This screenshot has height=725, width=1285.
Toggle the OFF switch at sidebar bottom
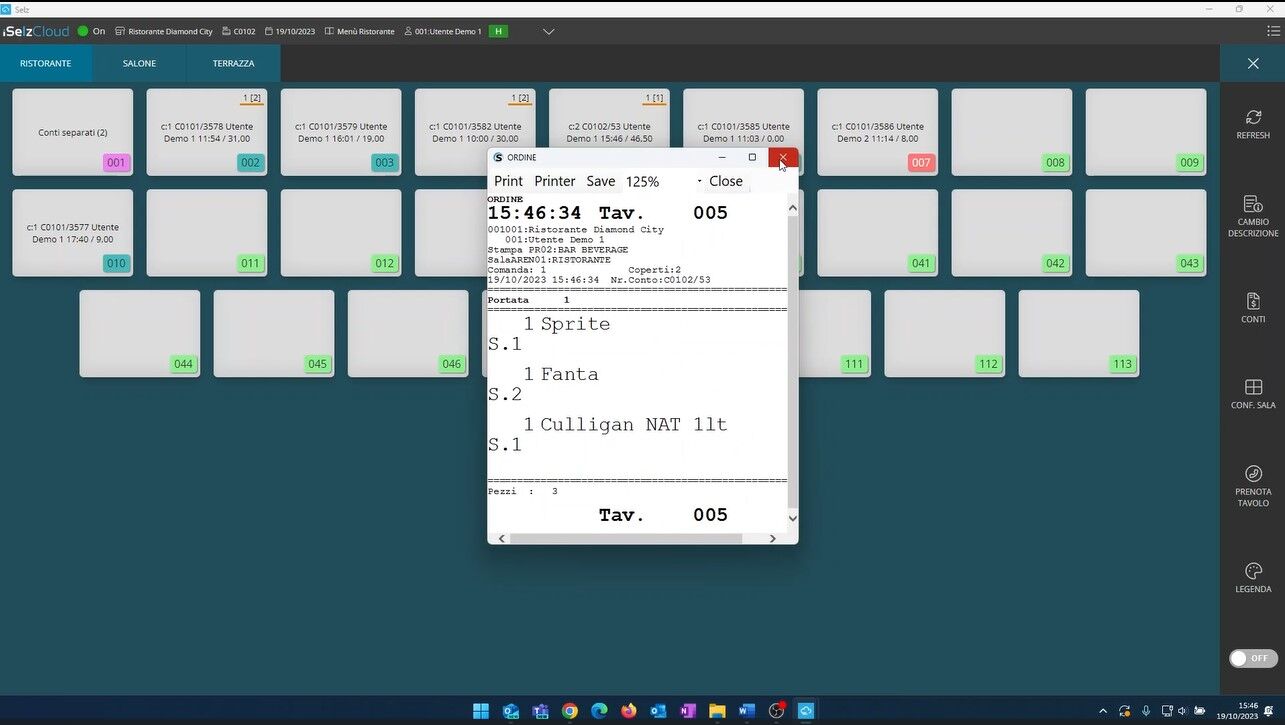(x=1253, y=658)
